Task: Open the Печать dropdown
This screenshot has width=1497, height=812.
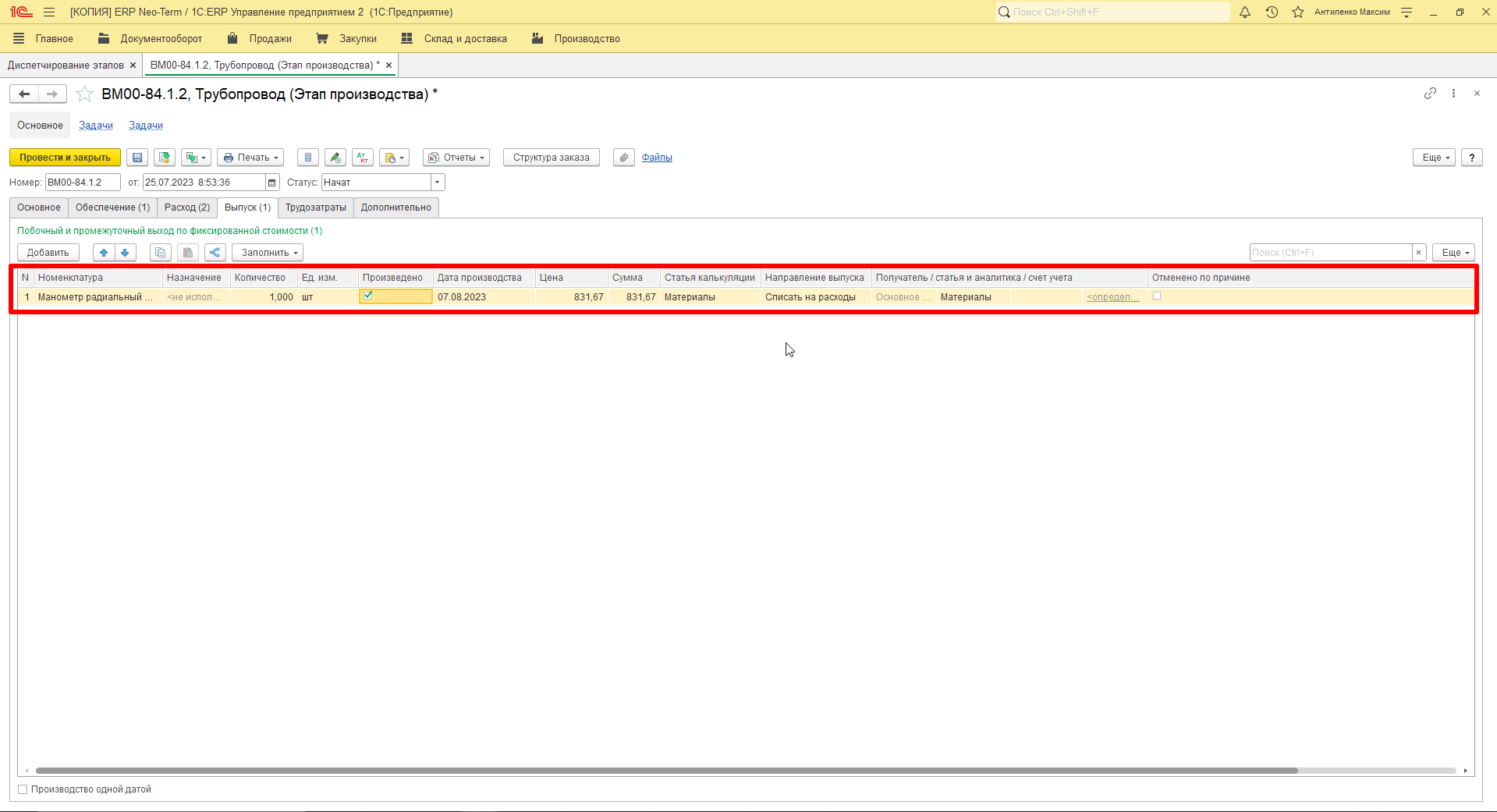Action: (x=250, y=158)
